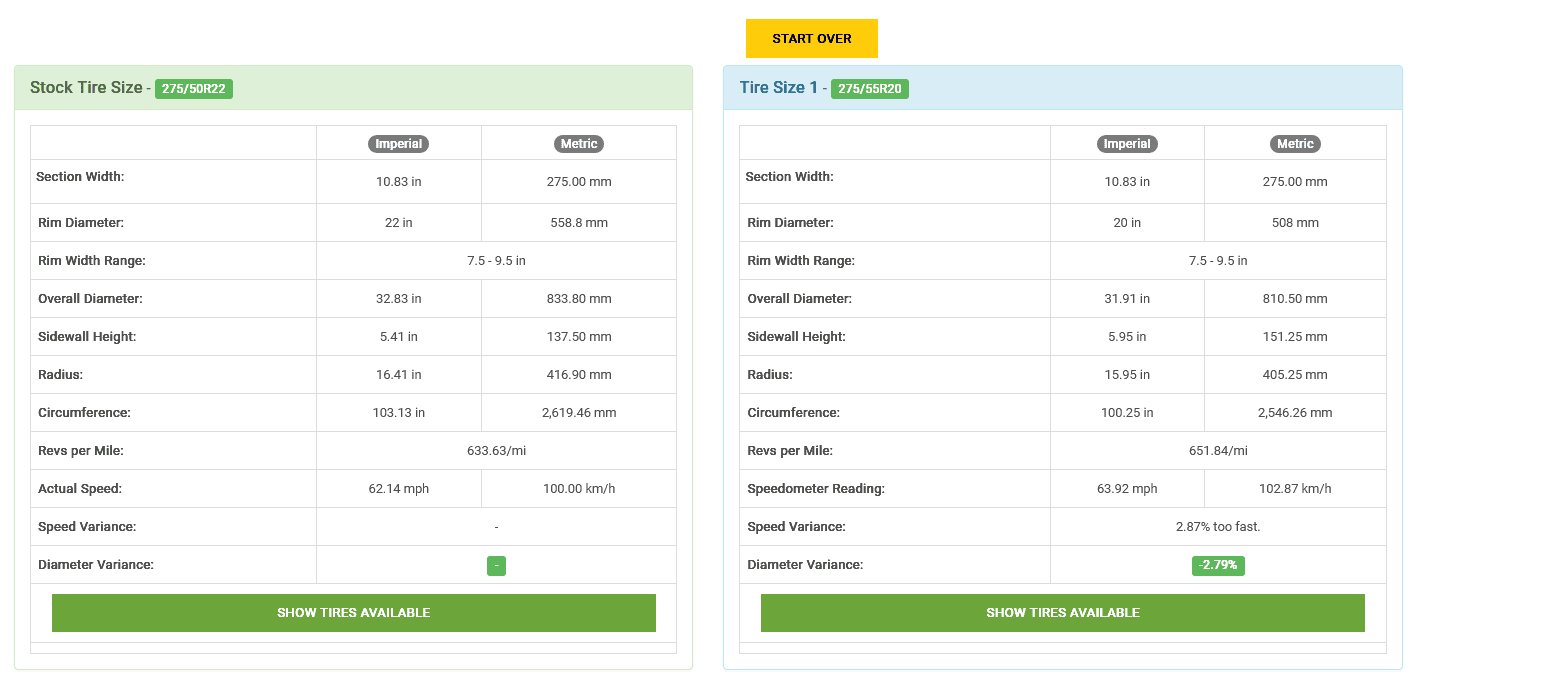This screenshot has width=1548, height=690.
Task: Show tires available for Tire Size 1
Action: tap(1063, 613)
